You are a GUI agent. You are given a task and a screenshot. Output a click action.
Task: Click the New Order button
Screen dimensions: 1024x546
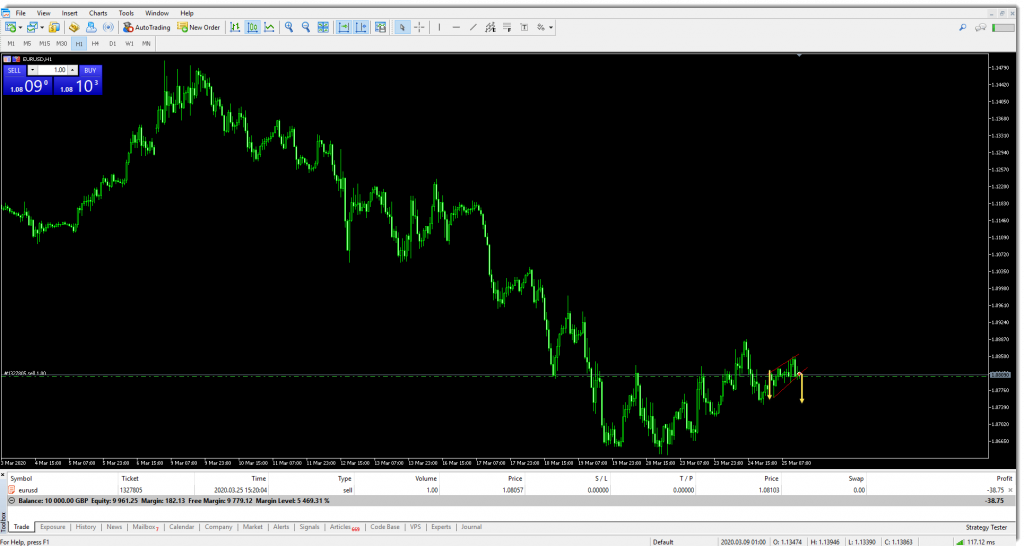[x=199, y=27]
